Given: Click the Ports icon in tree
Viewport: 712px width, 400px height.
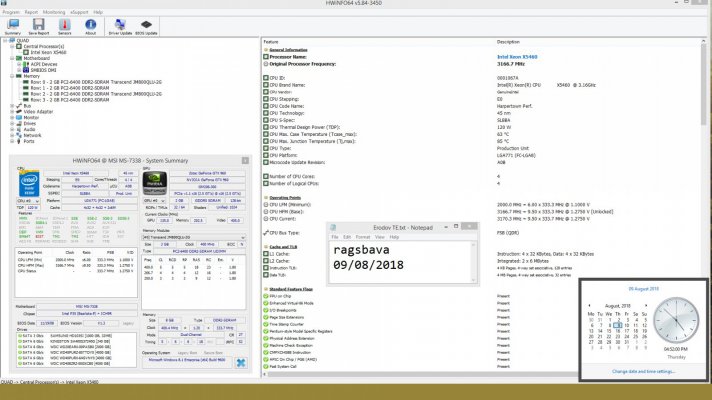Looking at the screenshot, I should point(19,141).
